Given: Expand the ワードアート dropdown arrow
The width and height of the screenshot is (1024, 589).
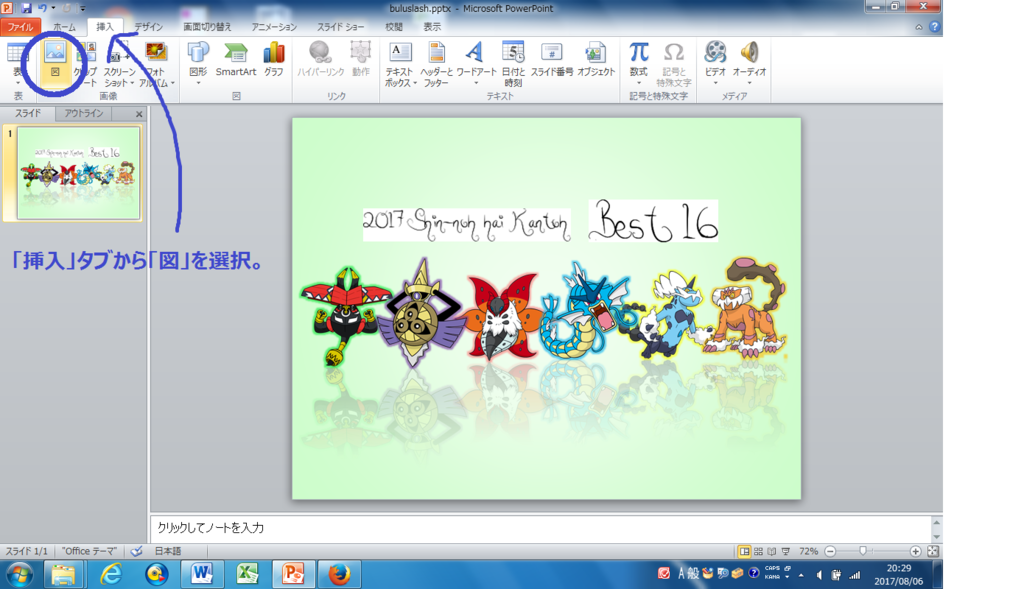Looking at the screenshot, I should coord(475,84).
